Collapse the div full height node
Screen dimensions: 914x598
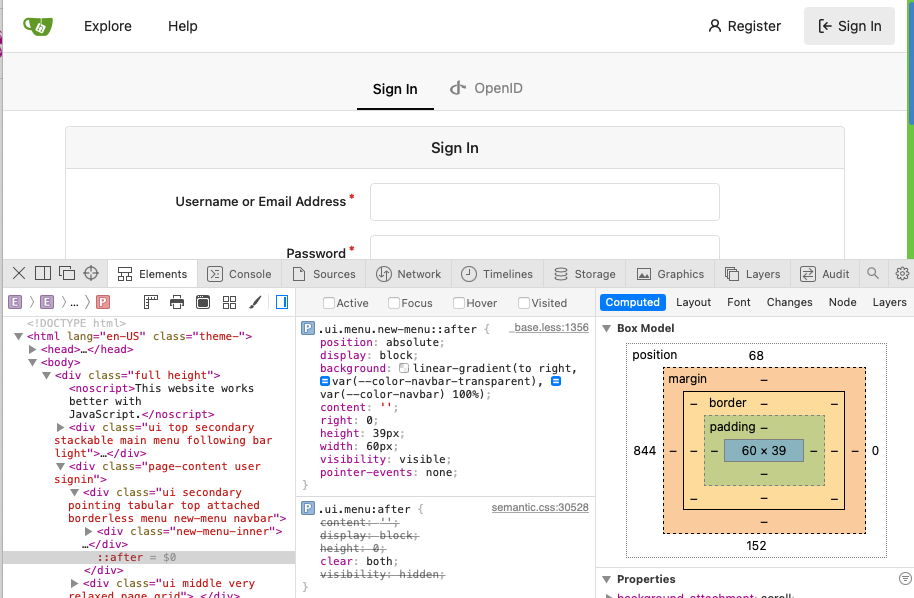tap(47, 375)
